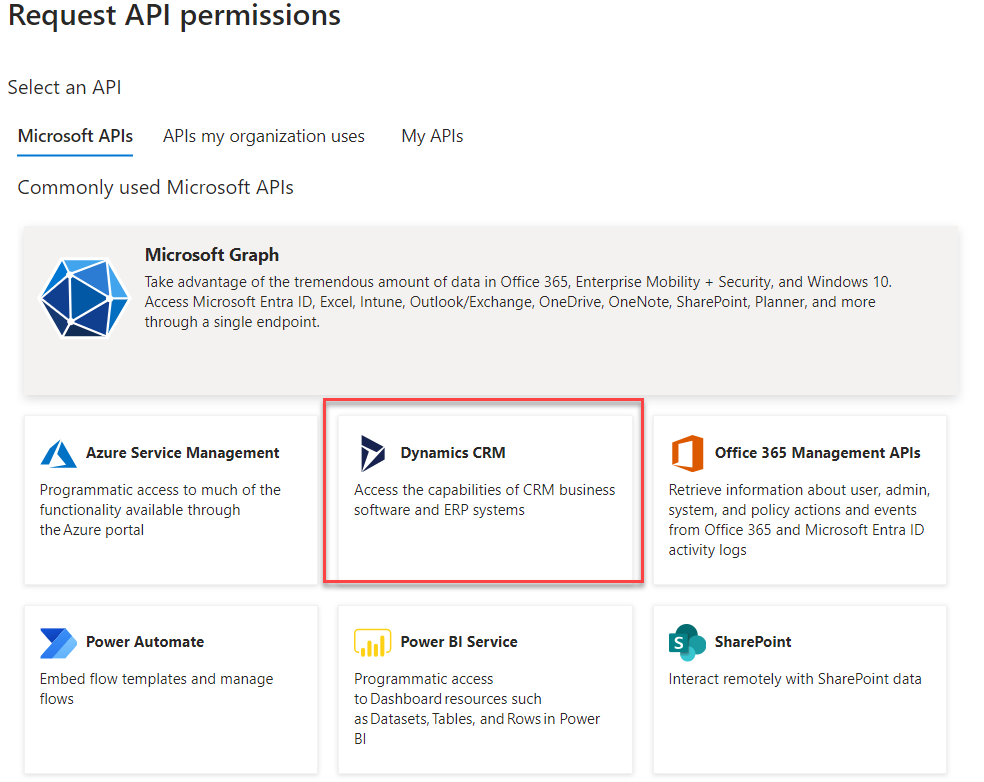
Task: Click the Power Automate logo icon
Action: 58,643
